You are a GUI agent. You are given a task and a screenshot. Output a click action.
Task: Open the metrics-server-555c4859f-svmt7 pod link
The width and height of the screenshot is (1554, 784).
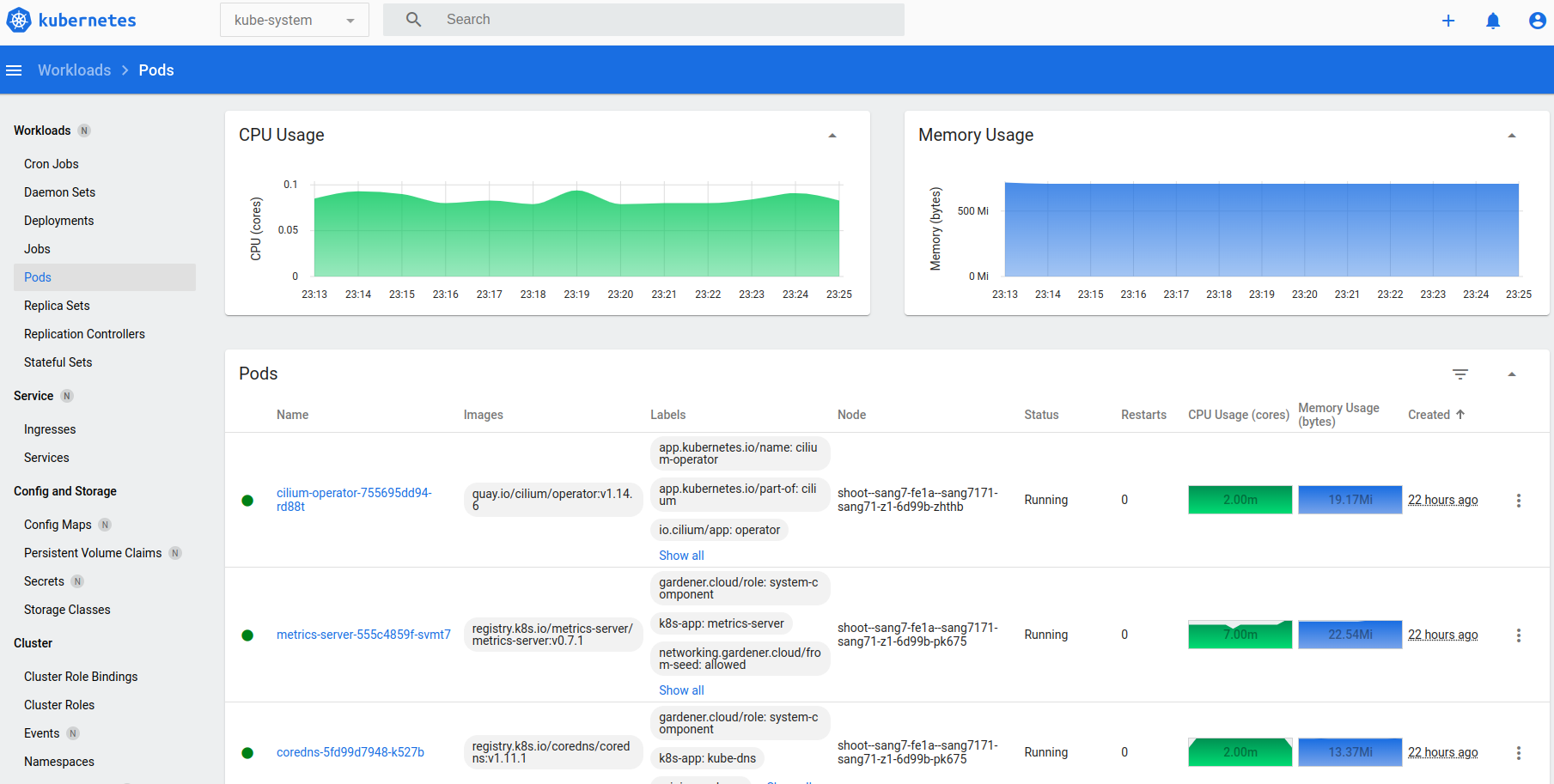363,635
